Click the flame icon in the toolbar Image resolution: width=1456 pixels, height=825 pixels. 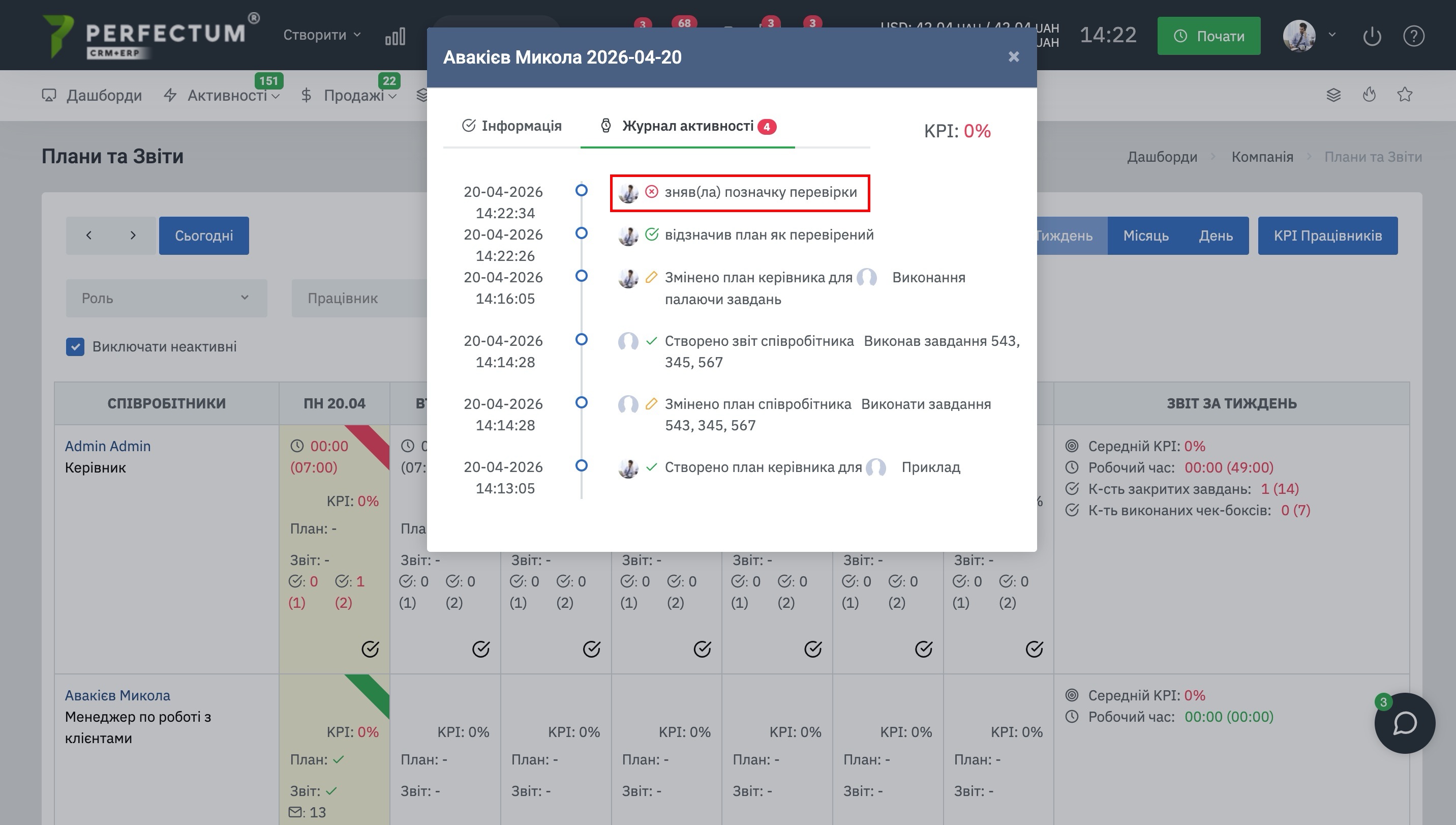pyautogui.click(x=1370, y=95)
